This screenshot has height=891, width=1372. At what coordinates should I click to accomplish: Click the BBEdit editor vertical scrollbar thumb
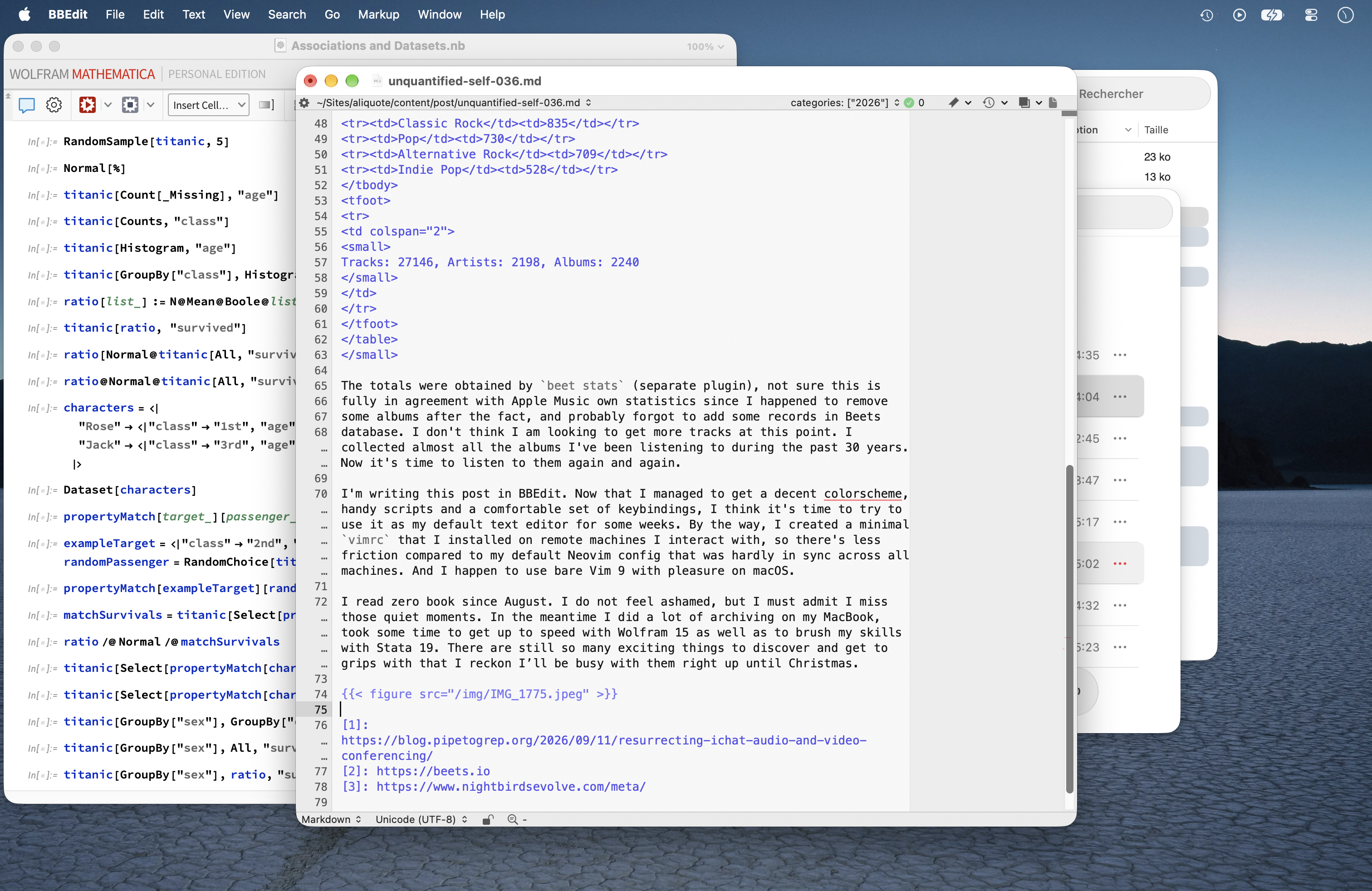coord(1069,629)
